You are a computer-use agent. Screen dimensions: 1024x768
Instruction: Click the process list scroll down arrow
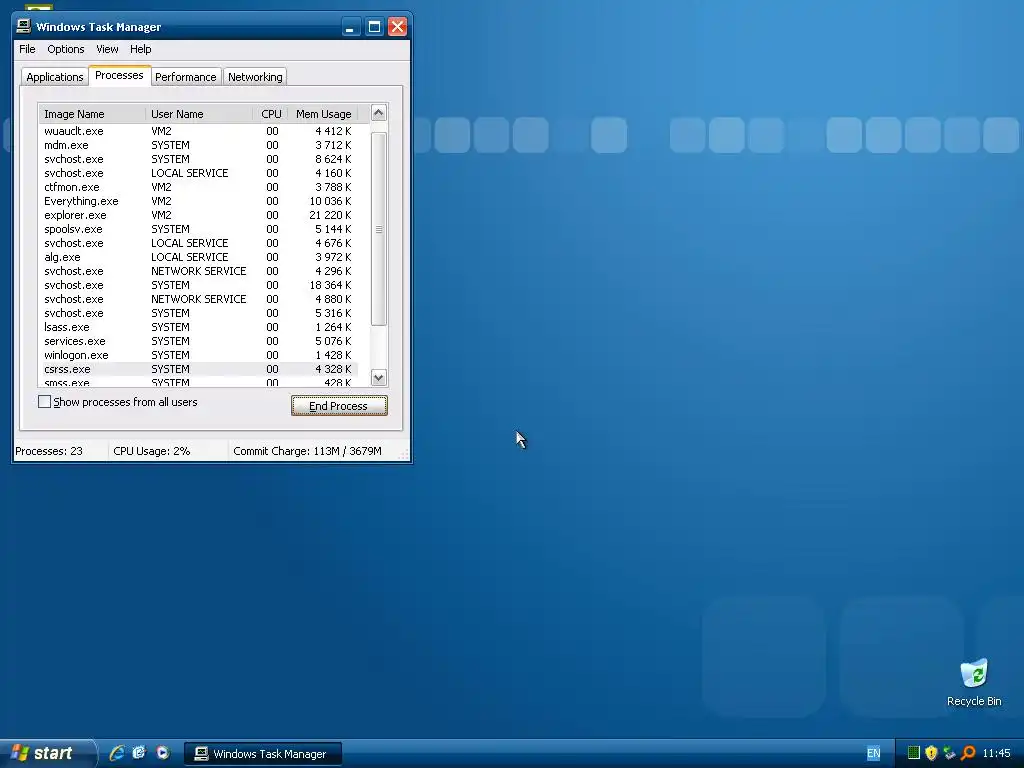click(x=378, y=377)
